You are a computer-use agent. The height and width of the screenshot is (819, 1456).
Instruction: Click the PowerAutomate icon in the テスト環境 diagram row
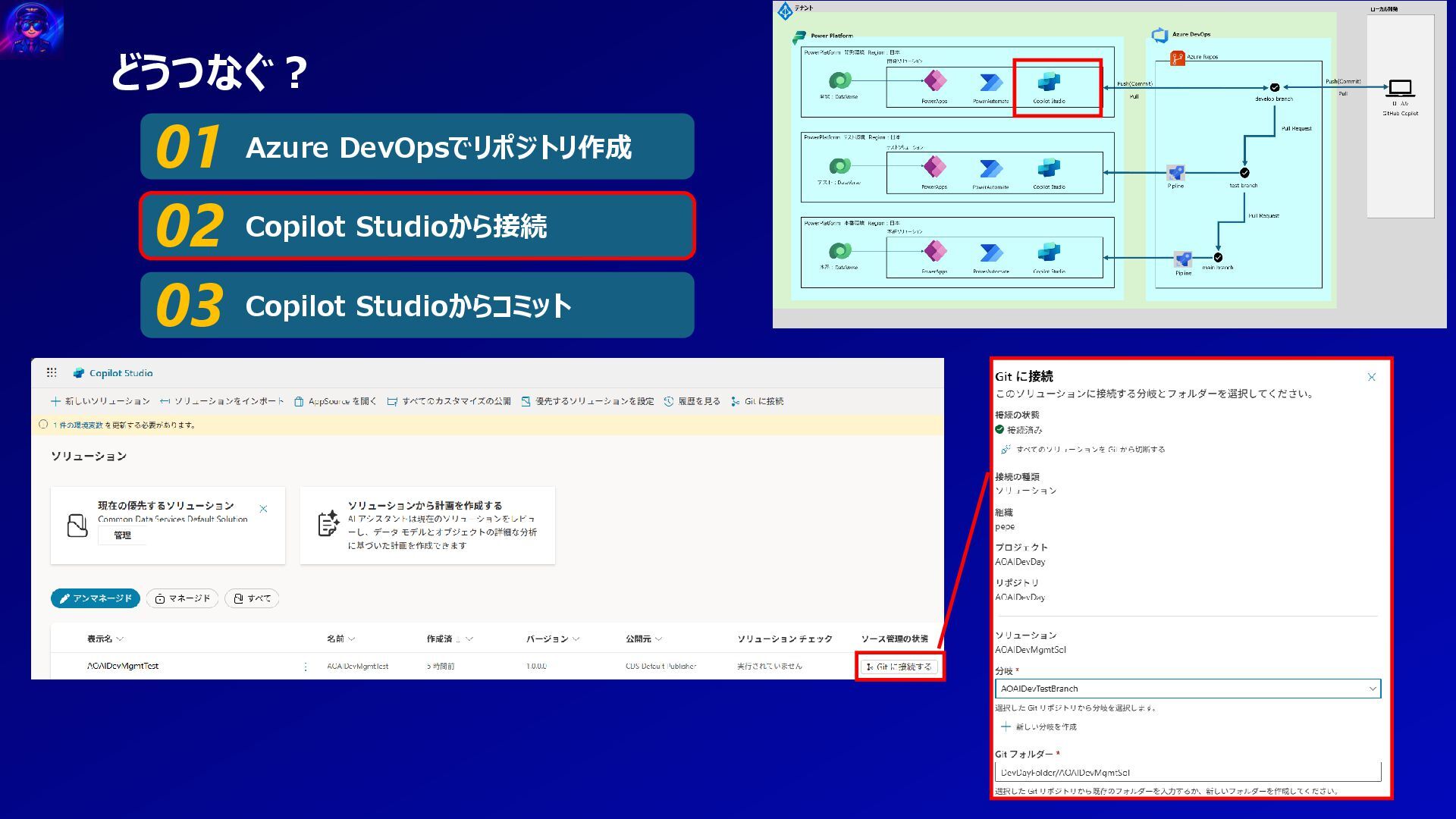990,168
